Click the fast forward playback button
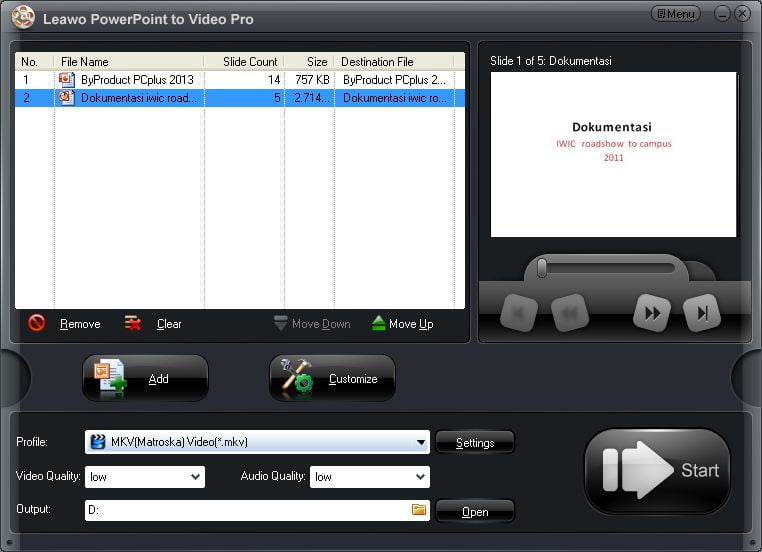762x552 pixels. 652,313
